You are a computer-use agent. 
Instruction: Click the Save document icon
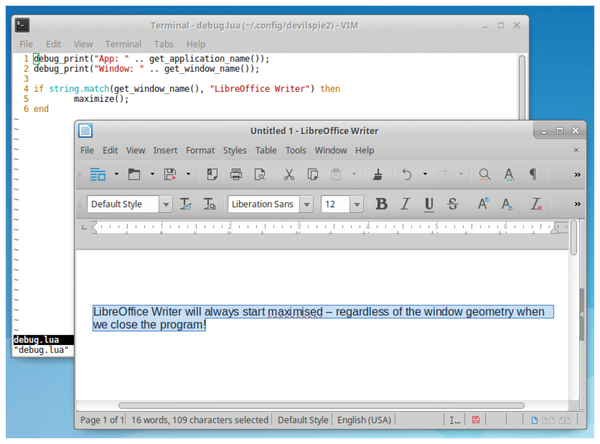point(170,175)
